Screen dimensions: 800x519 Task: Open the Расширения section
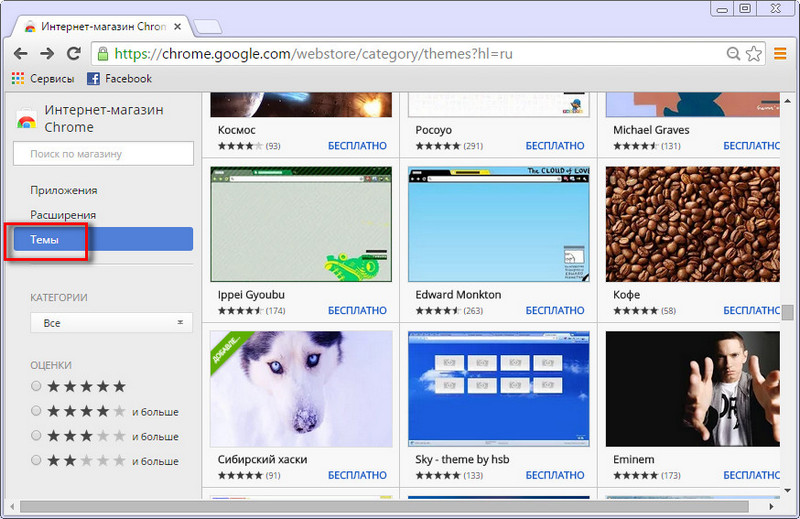pos(63,215)
